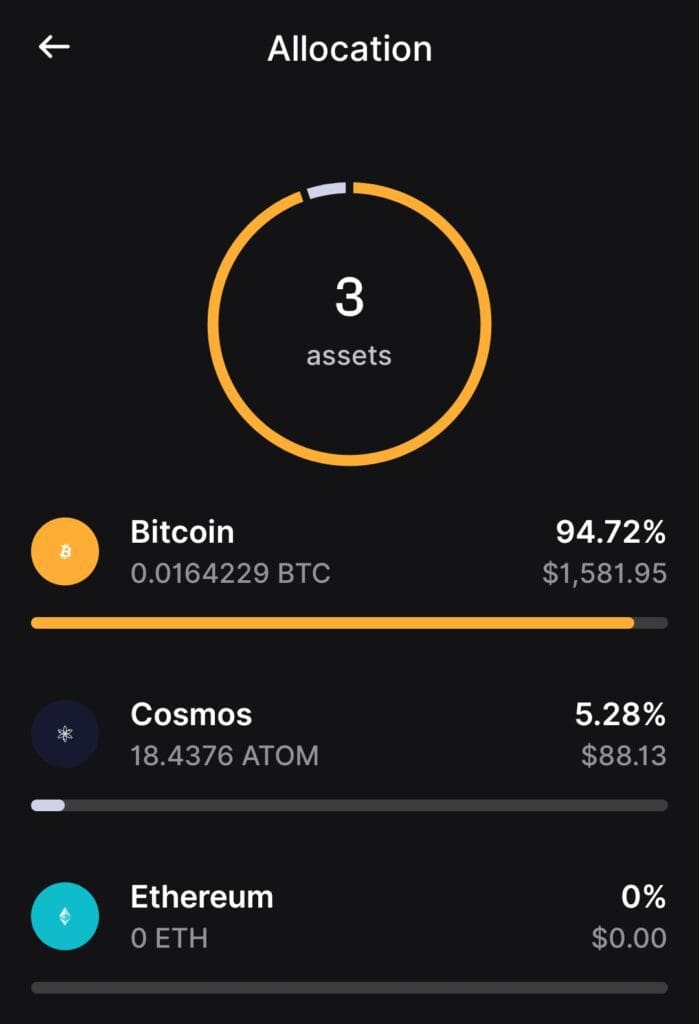Open the Cosmos asset details
Viewport: 699px width, 1024px height.
(350, 734)
